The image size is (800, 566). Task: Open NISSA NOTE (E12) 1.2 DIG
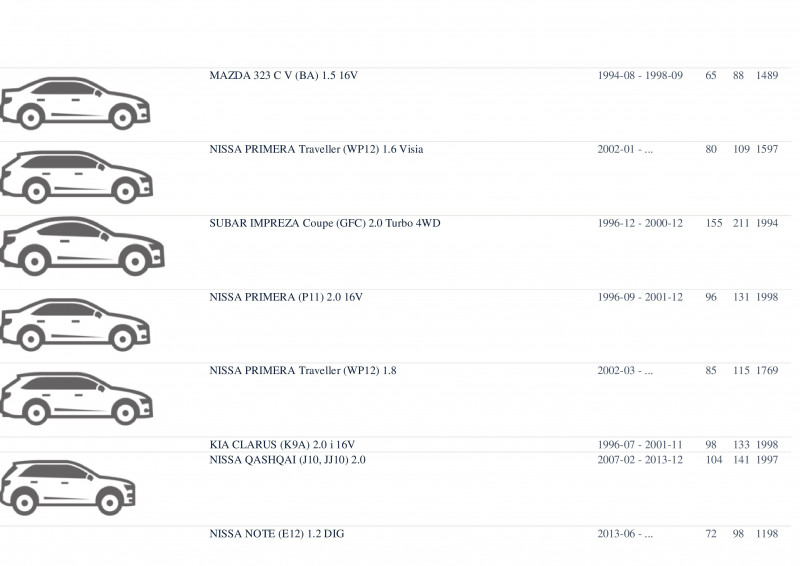277,534
